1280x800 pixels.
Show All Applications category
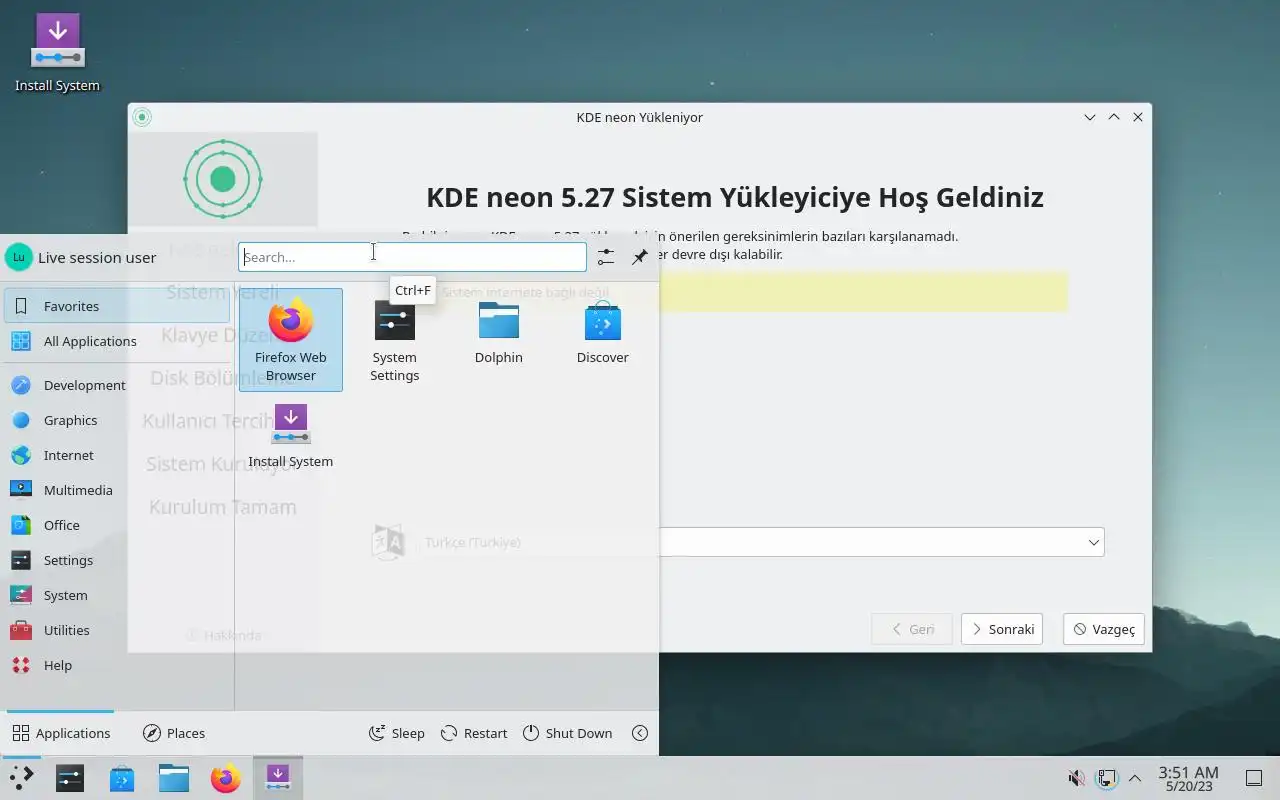click(x=117, y=341)
